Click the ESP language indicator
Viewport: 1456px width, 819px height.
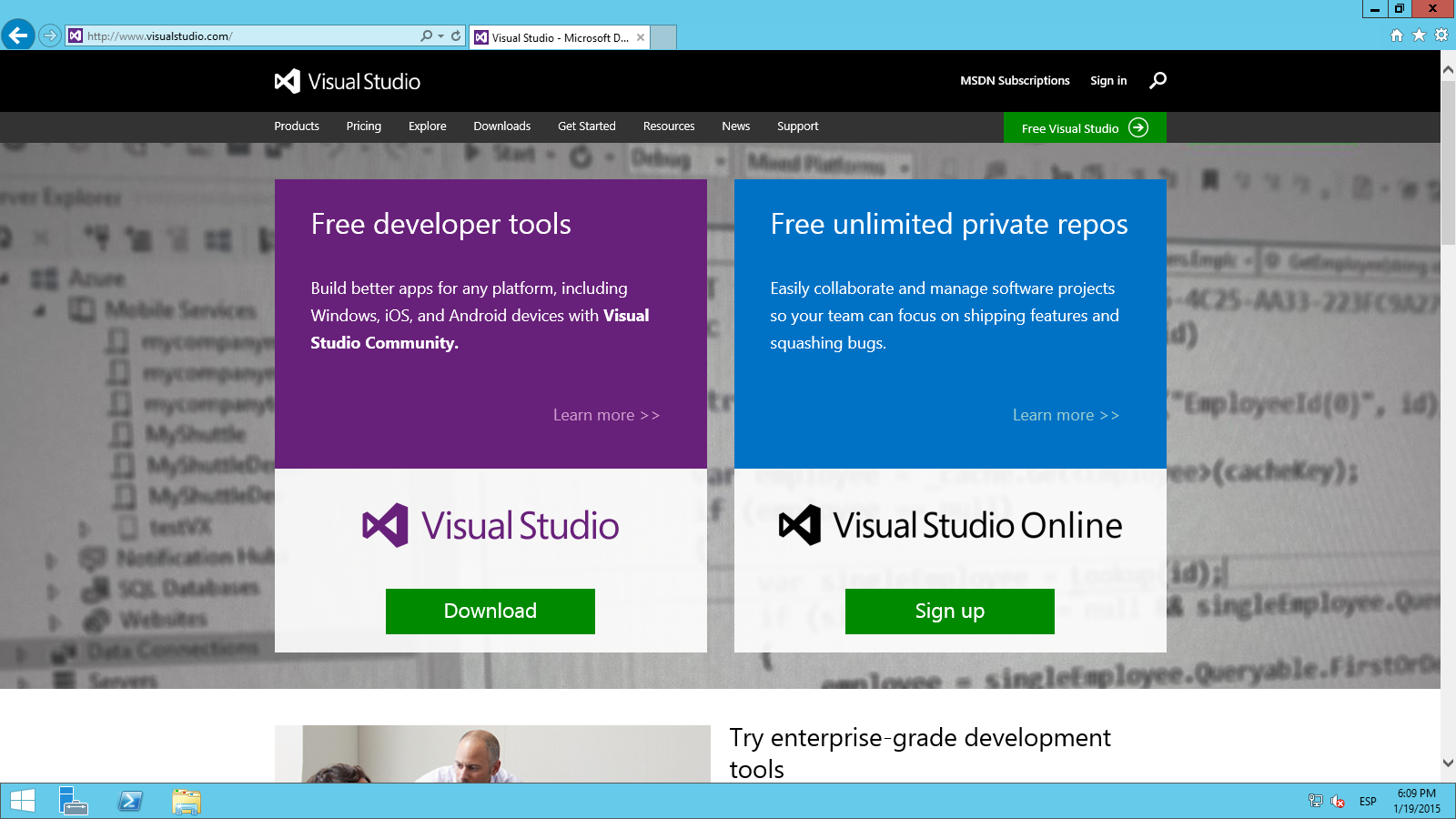pyautogui.click(x=1368, y=802)
